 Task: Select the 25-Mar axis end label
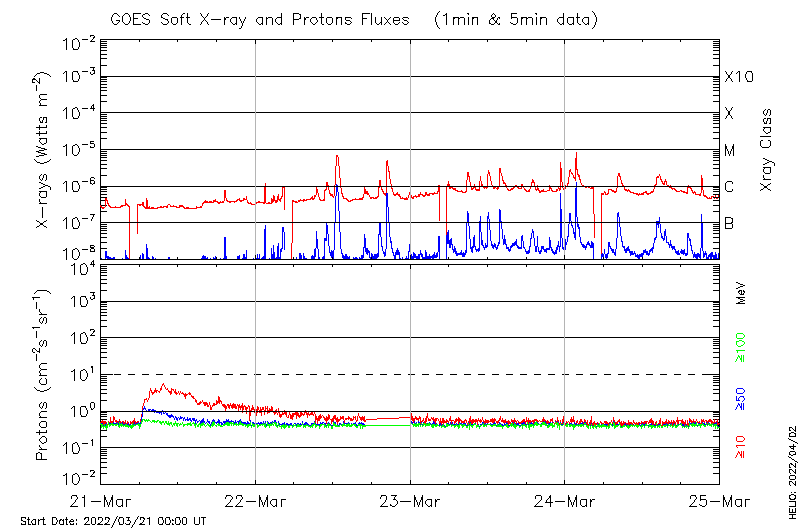pos(719,501)
